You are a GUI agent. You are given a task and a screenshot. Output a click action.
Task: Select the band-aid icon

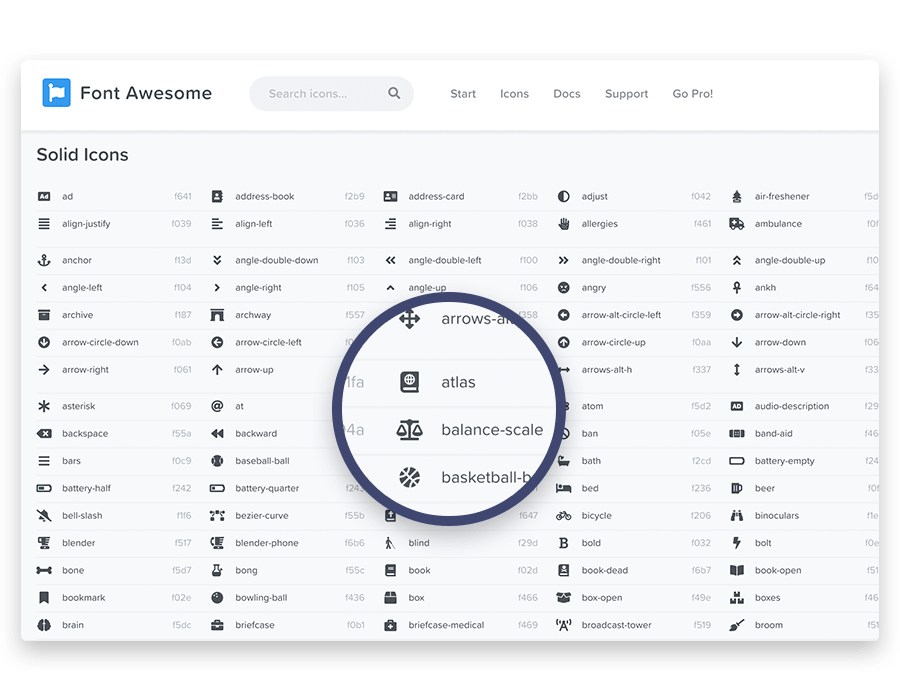point(737,433)
